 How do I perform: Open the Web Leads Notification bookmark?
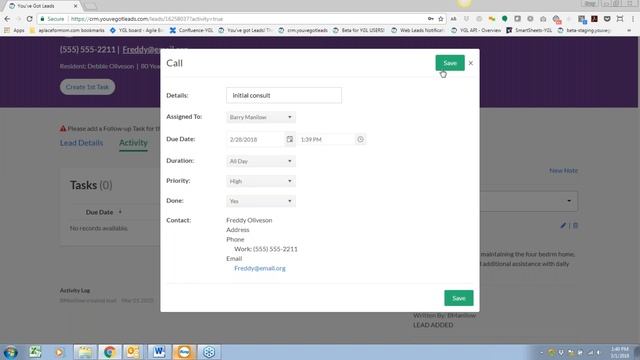tap(418, 30)
